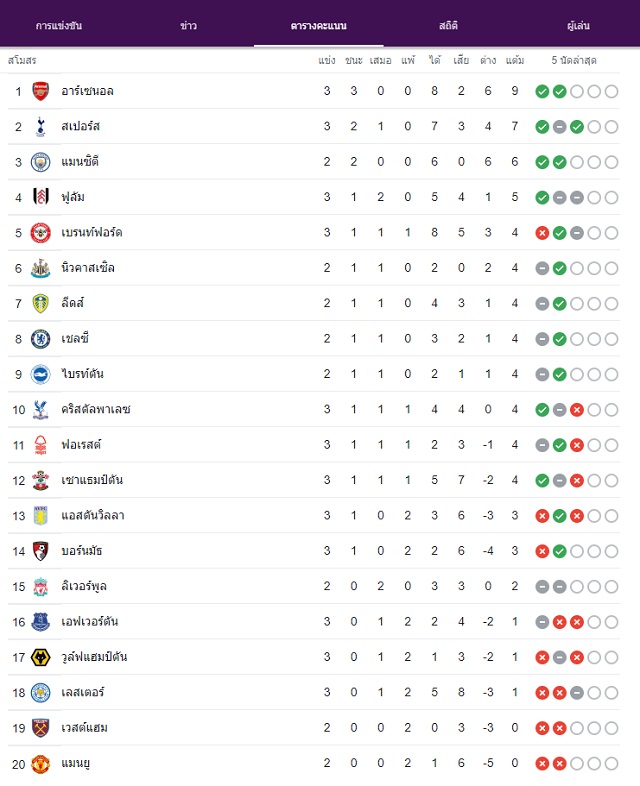Click Newcastle's grey draw result indicator
This screenshot has width=640, height=786.
[542, 268]
